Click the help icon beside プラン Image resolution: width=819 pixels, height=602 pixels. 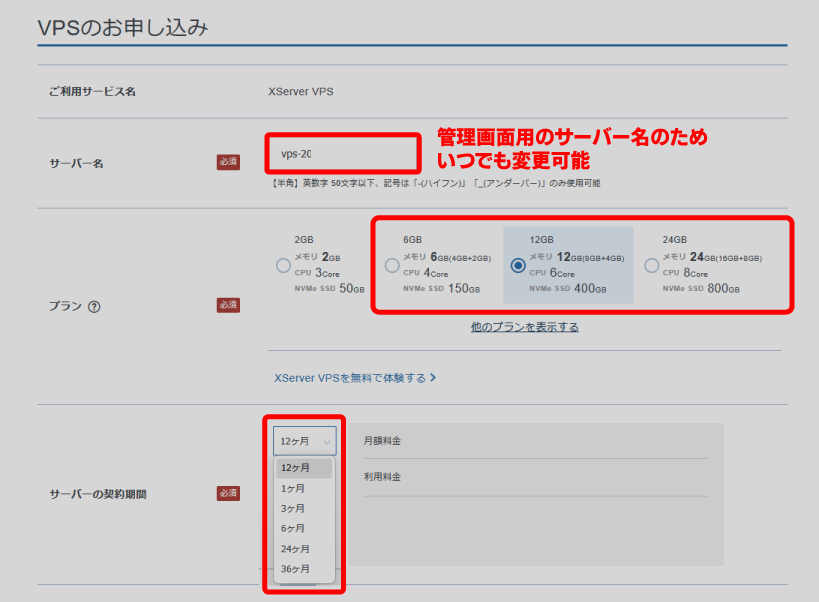coord(94,306)
